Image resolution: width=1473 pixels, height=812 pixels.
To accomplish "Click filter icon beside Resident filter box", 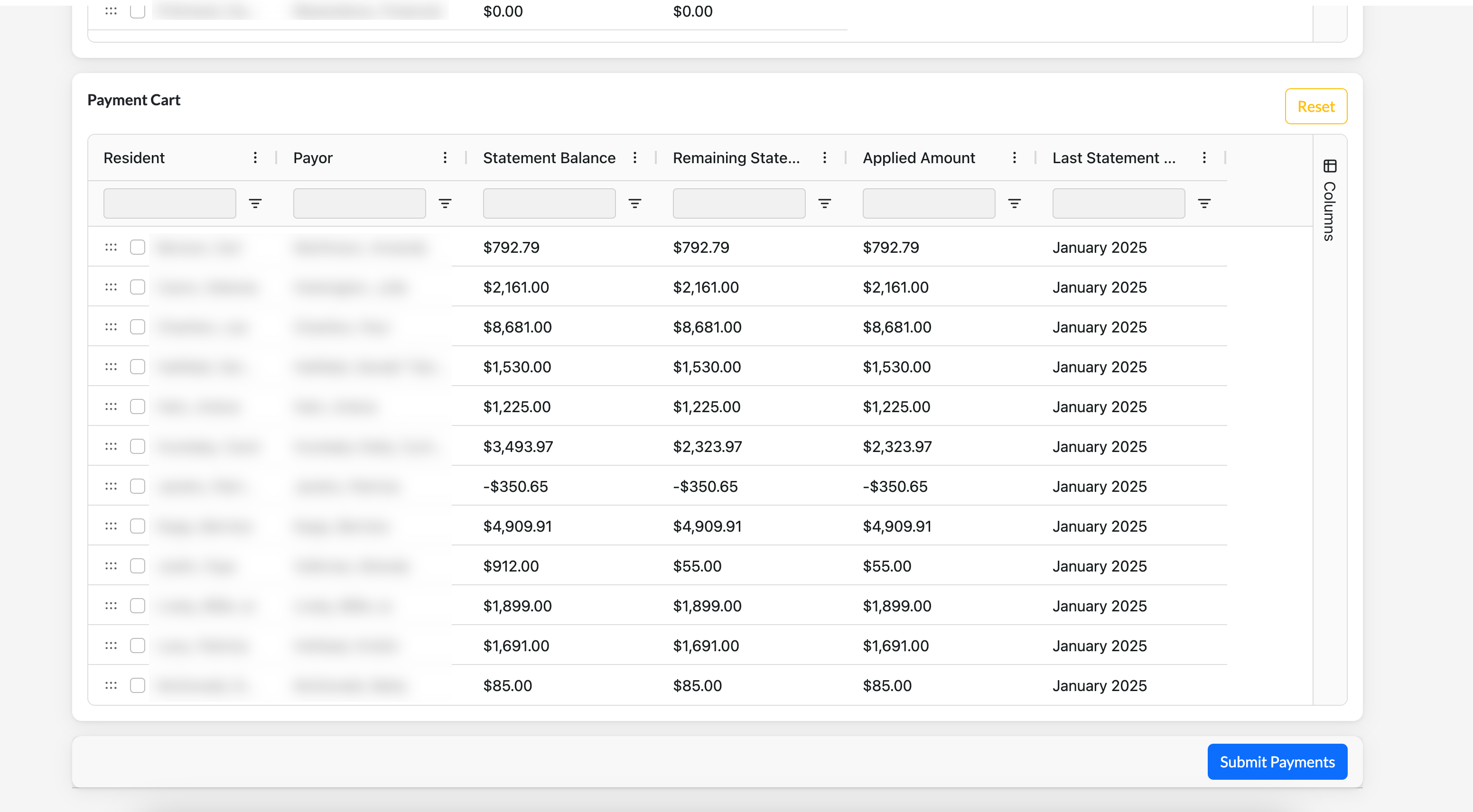I will click(x=255, y=203).
